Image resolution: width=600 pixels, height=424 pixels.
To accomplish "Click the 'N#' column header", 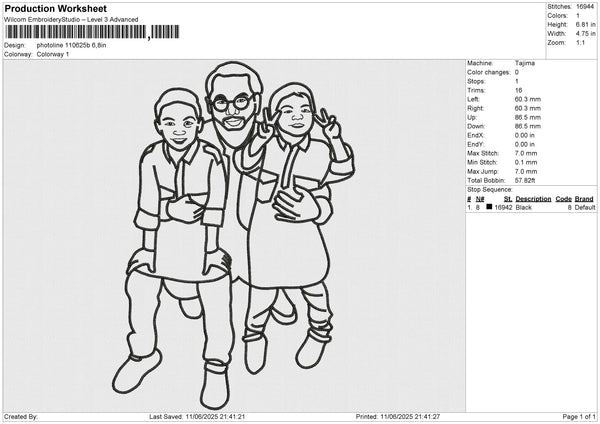I will (480, 199).
